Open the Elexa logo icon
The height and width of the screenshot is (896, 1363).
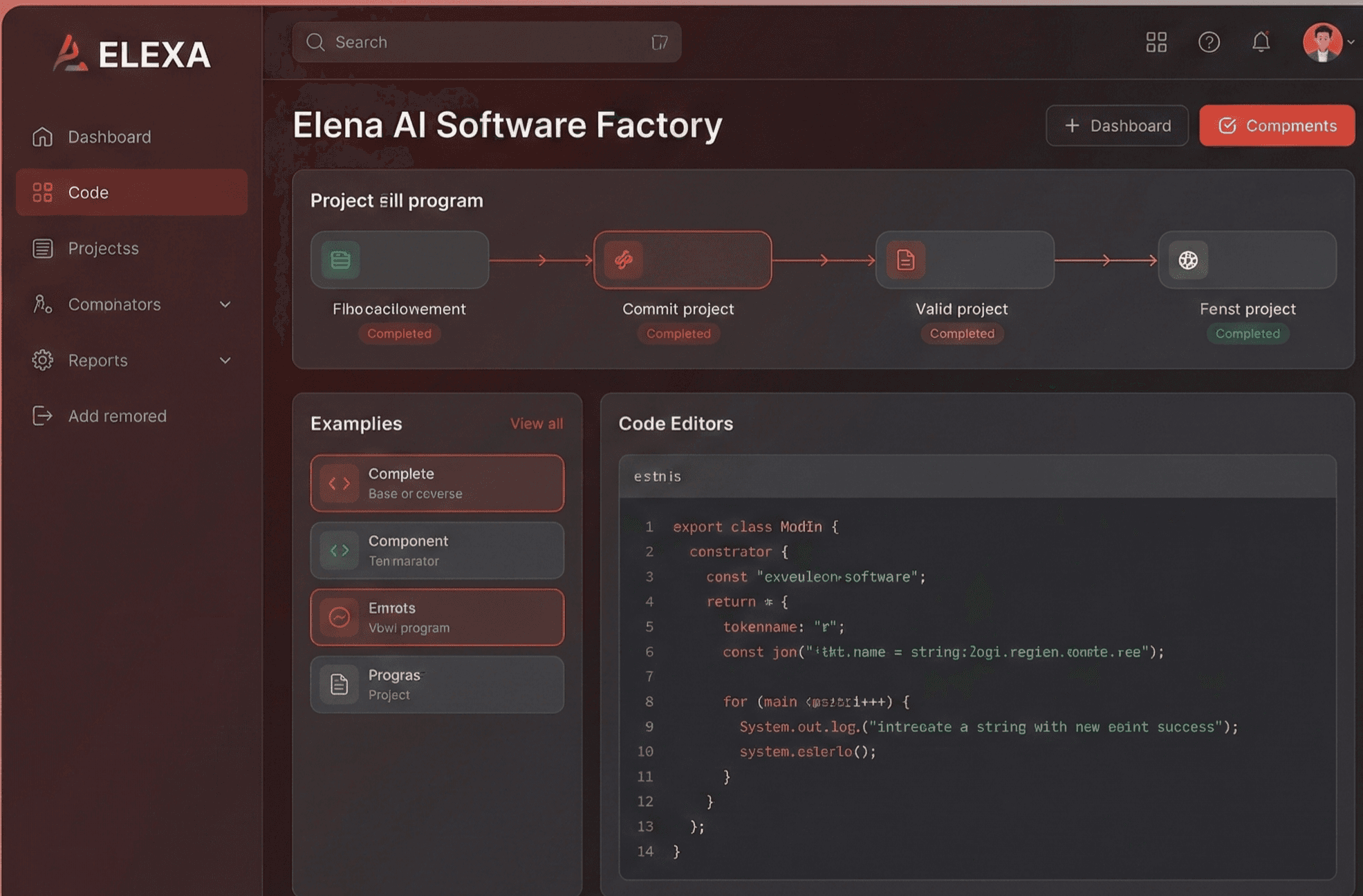[x=71, y=54]
